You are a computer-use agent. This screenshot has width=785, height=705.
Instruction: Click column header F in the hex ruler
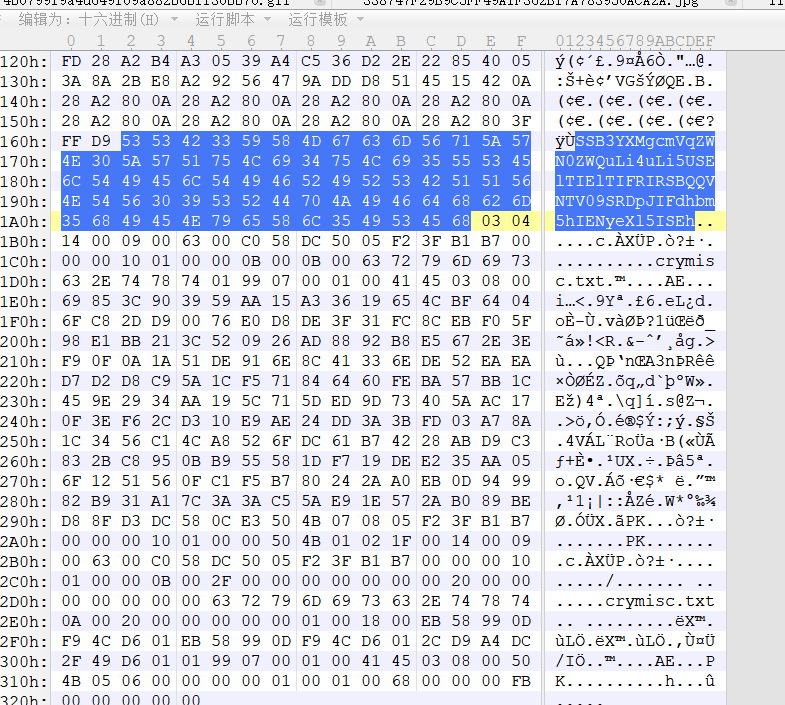tap(520, 40)
